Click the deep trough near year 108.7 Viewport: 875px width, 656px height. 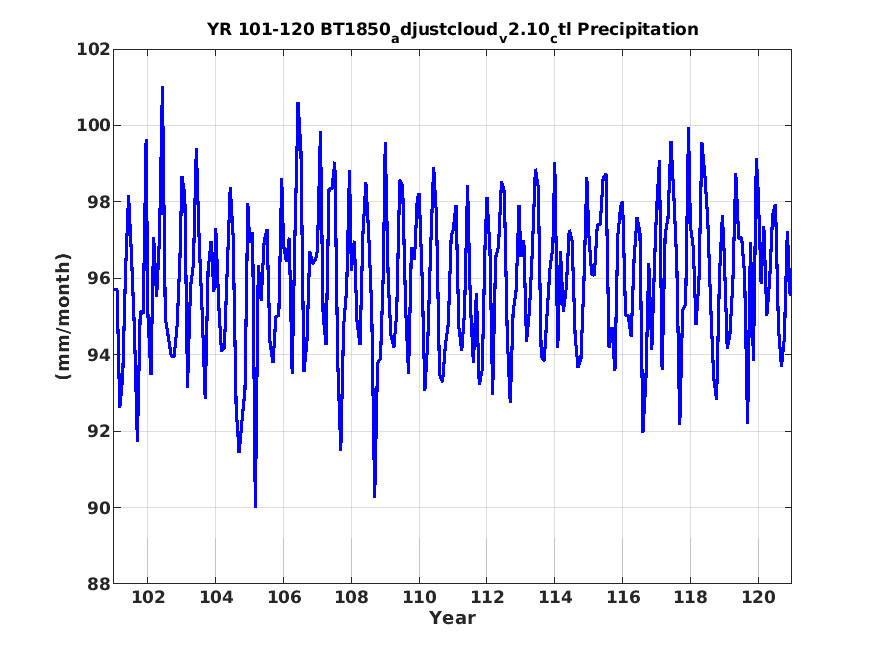(374, 496)
